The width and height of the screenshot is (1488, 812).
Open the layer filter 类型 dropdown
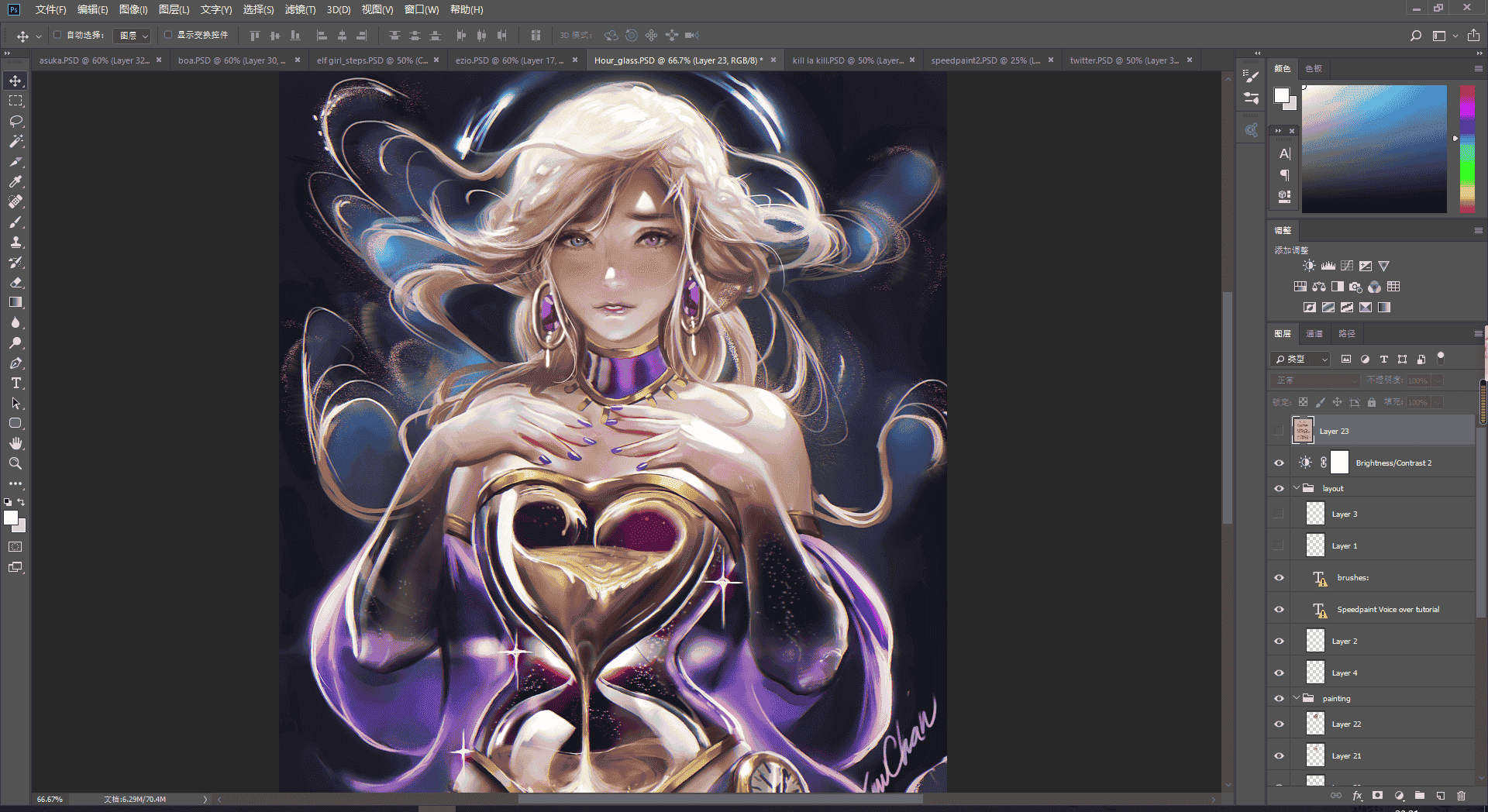tap(1300, 359)
